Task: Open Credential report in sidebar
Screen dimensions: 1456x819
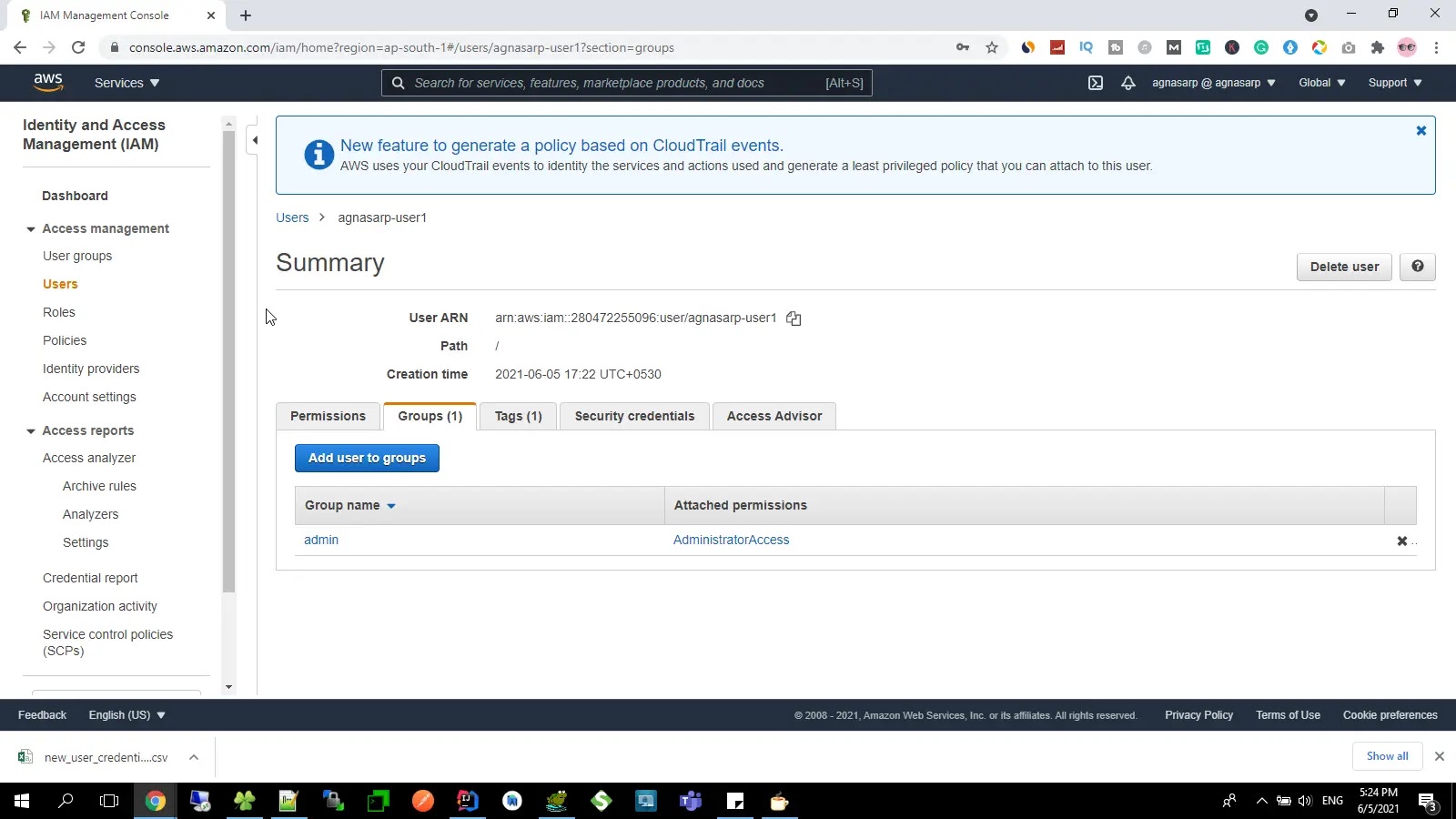Action: point(90,578)
